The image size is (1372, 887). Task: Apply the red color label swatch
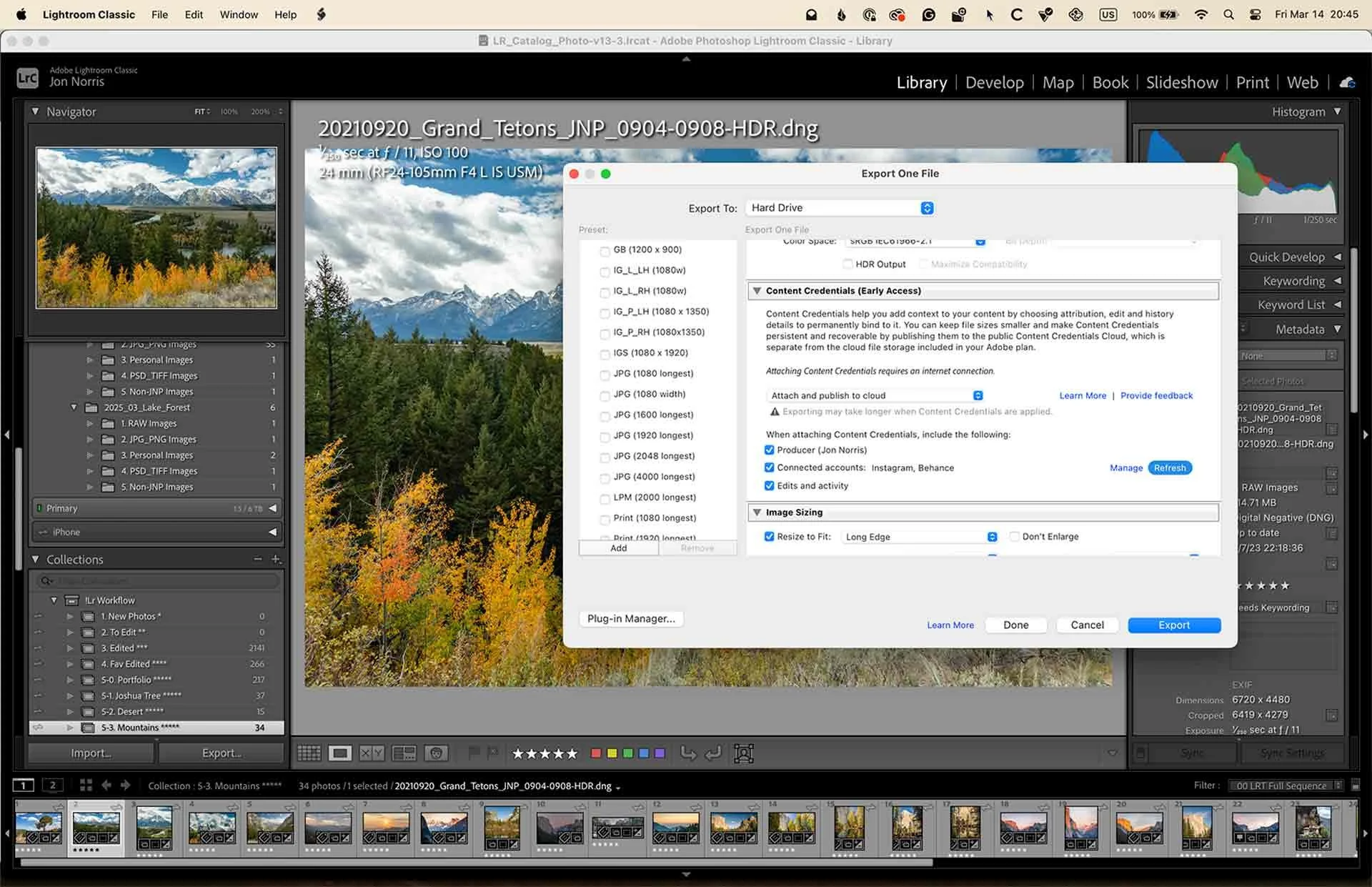(596, 753)
